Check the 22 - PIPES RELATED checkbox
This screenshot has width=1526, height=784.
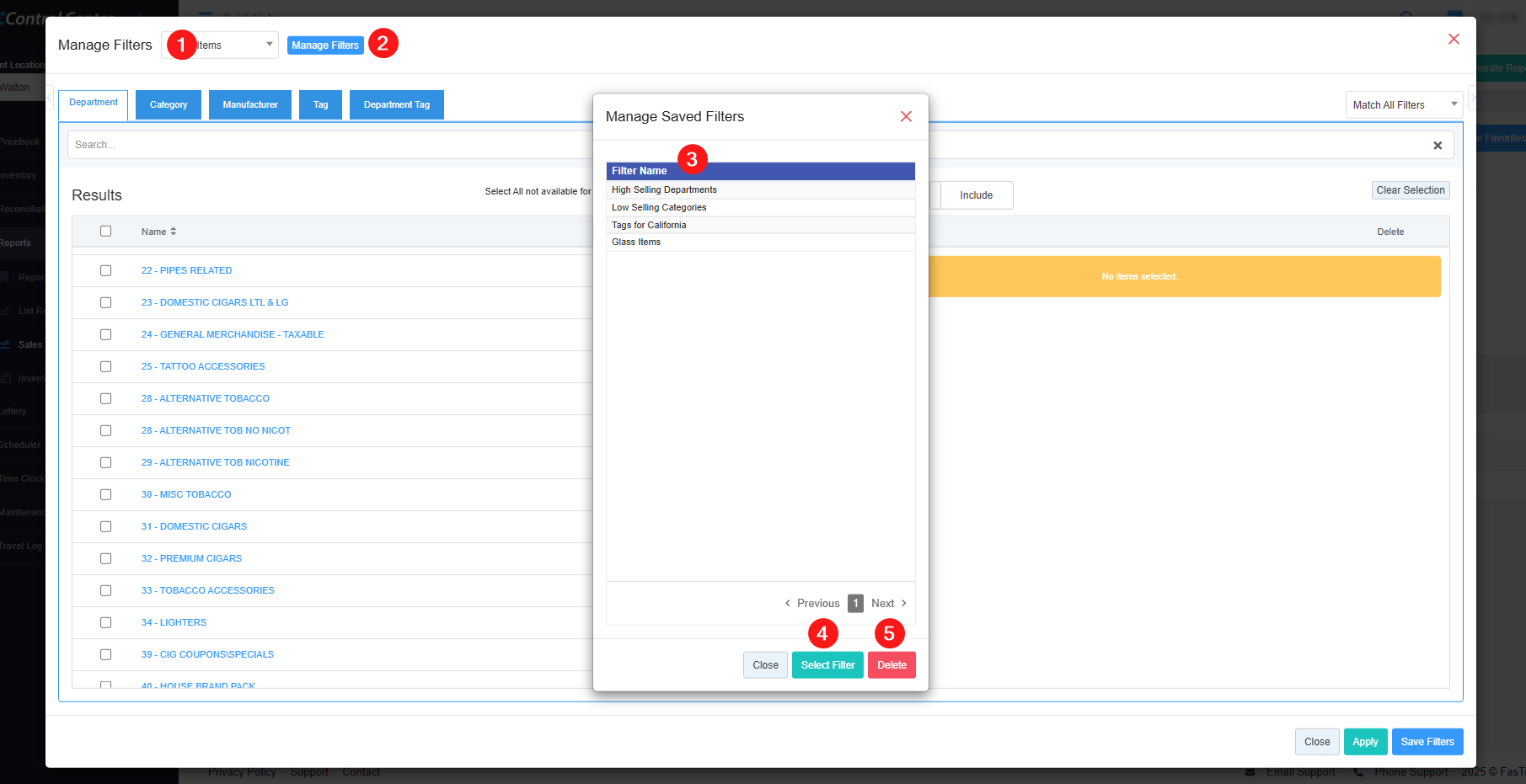click(x=105, y=271)
